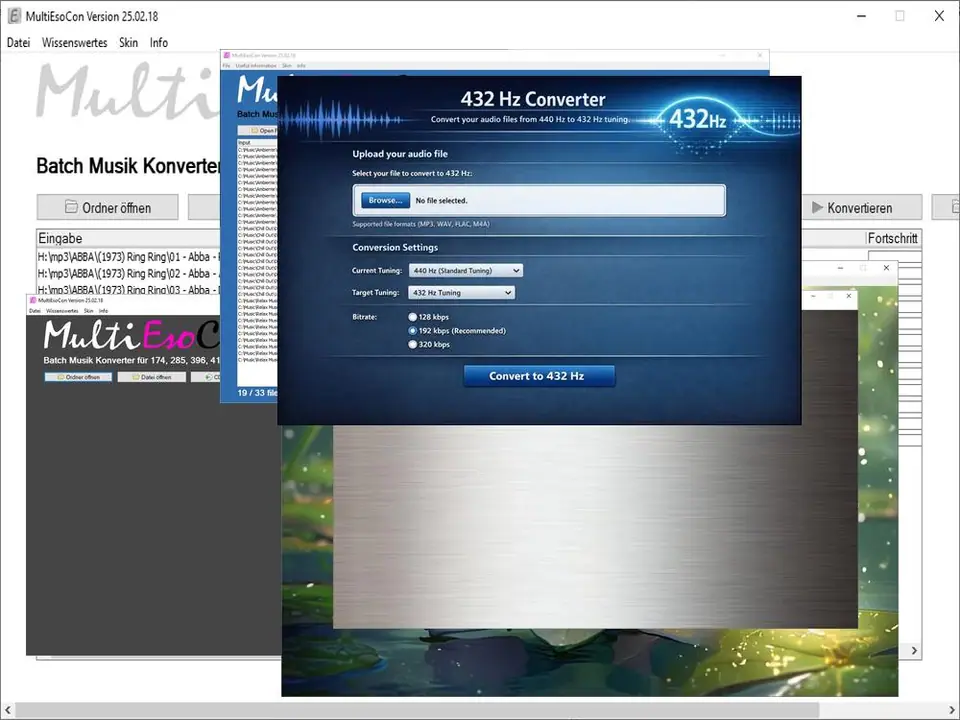Viewport: 960px width, 720px height.
Task: Click the pink MultiEsoCon logo graphic
Action: coord(165,335)
